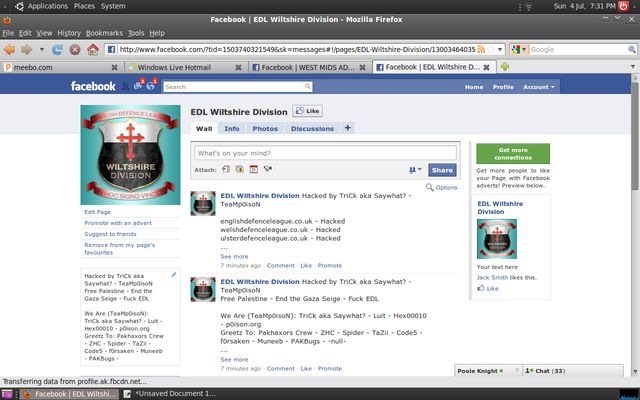The image size is (640, 400).
Task: Click the Firefox back arrow button
Action: click(10, 49)
